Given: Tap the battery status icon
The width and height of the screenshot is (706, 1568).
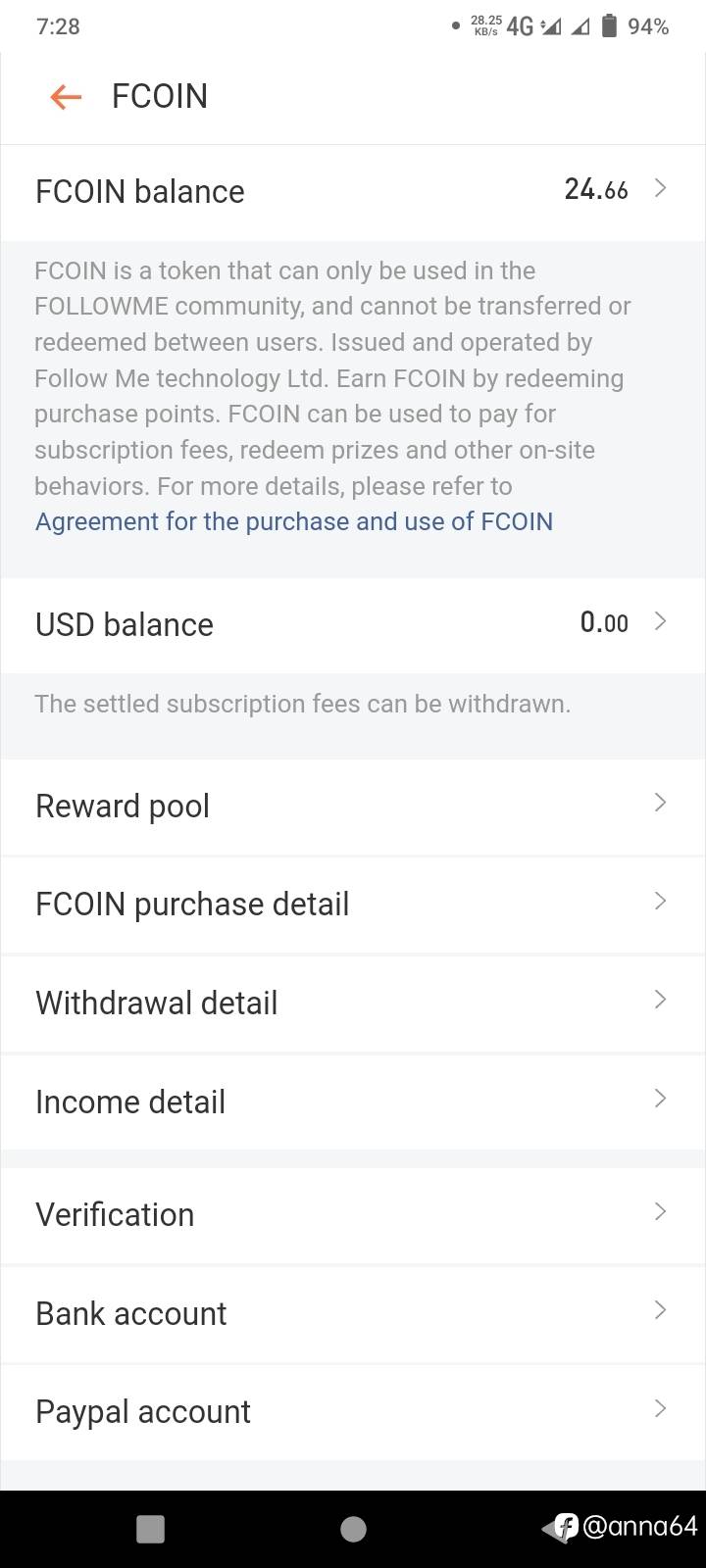Looking at the screenshot, I should (x=609, y=26).
